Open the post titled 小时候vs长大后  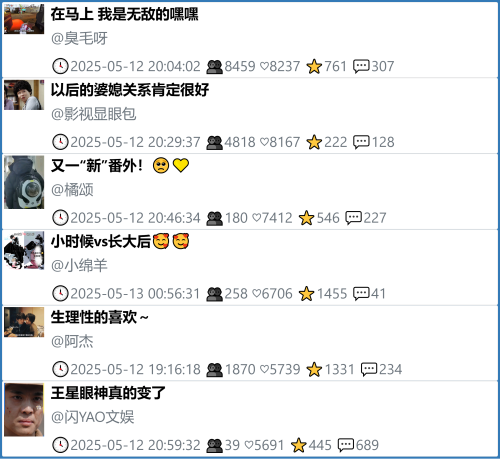coord(120,241)
